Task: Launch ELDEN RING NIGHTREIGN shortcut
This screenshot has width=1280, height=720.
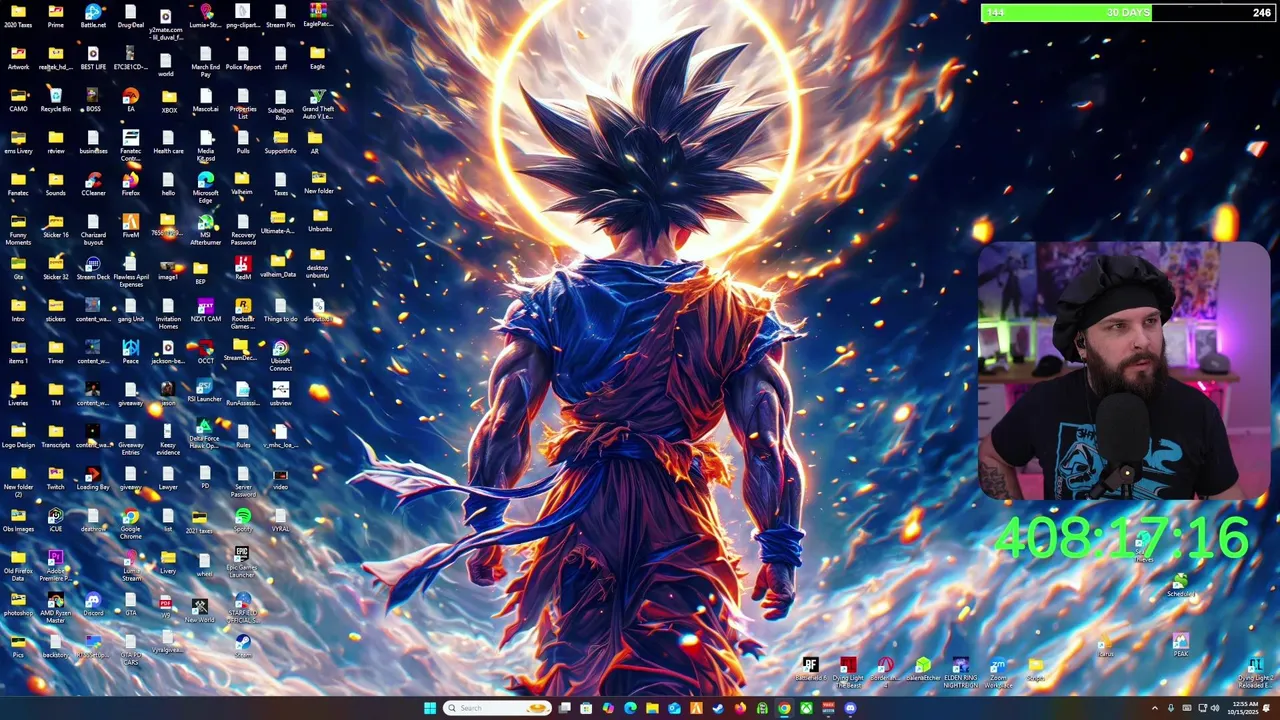Action: point(960,672)
